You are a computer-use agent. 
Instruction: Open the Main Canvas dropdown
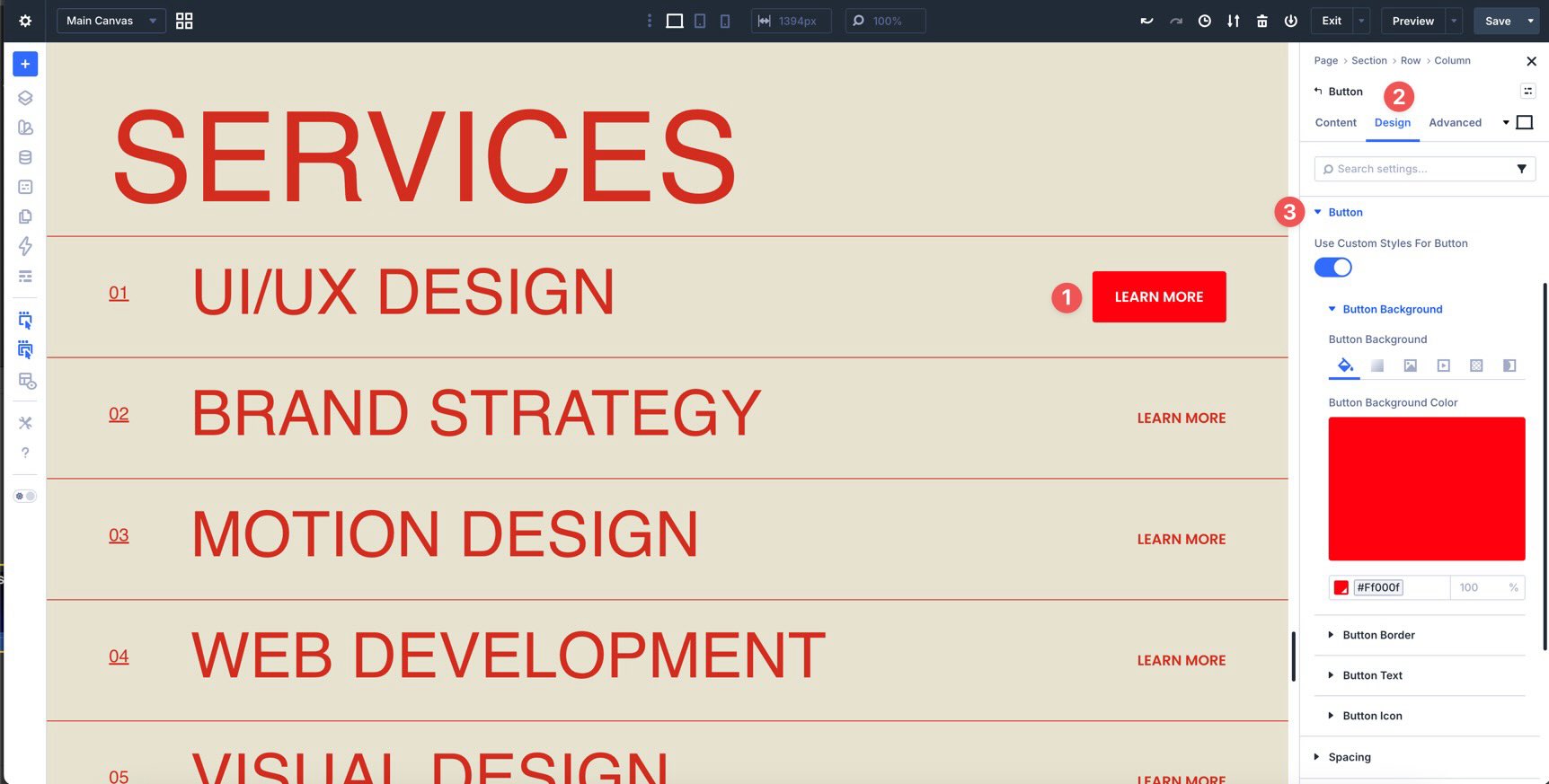tap(111, 21)
